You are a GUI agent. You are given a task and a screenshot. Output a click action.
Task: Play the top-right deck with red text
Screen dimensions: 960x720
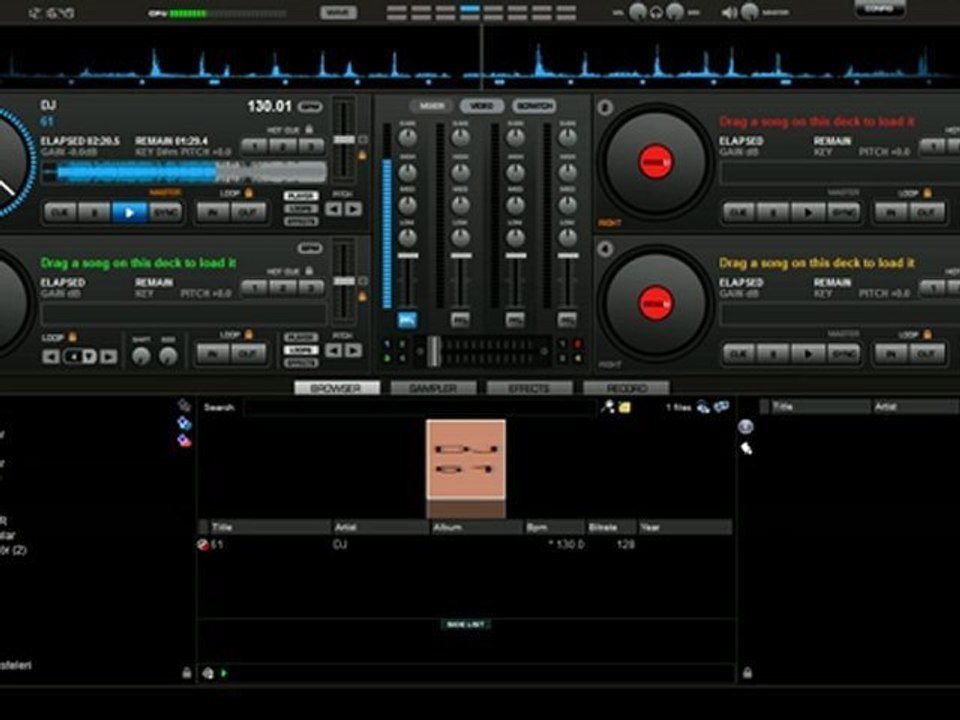808,212
